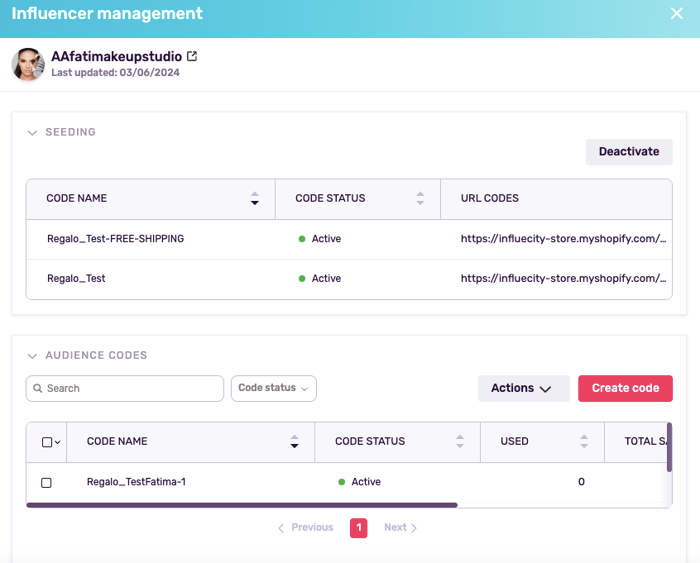Screen dimensions: 700x563
Task: Select all audience codes checkbox
Action: click(x=46, y=442)
